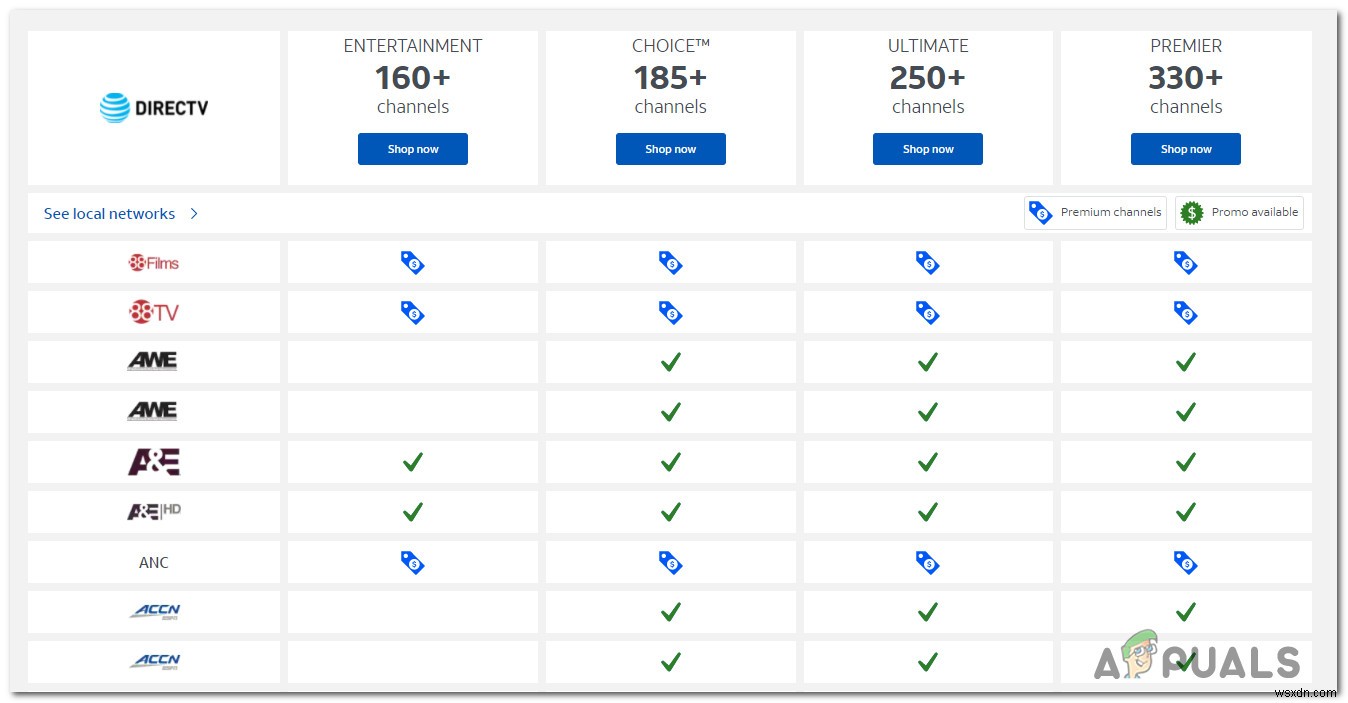Click the premium tag in 88Films Entertainment cell
Screen dimensions: 1348x703
pyautogui.click(x=413, y=262)
